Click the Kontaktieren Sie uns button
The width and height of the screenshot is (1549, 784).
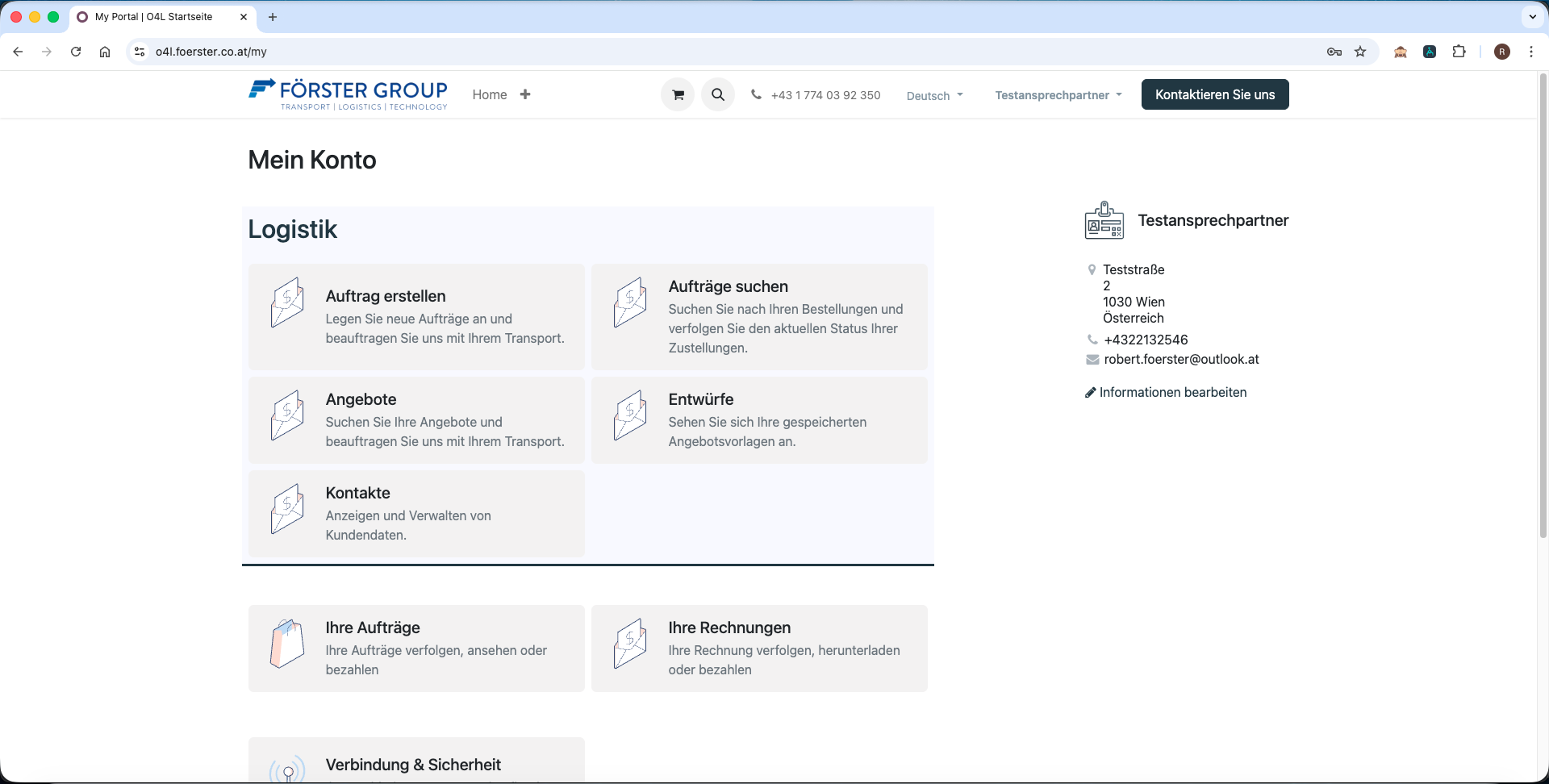1215,94
